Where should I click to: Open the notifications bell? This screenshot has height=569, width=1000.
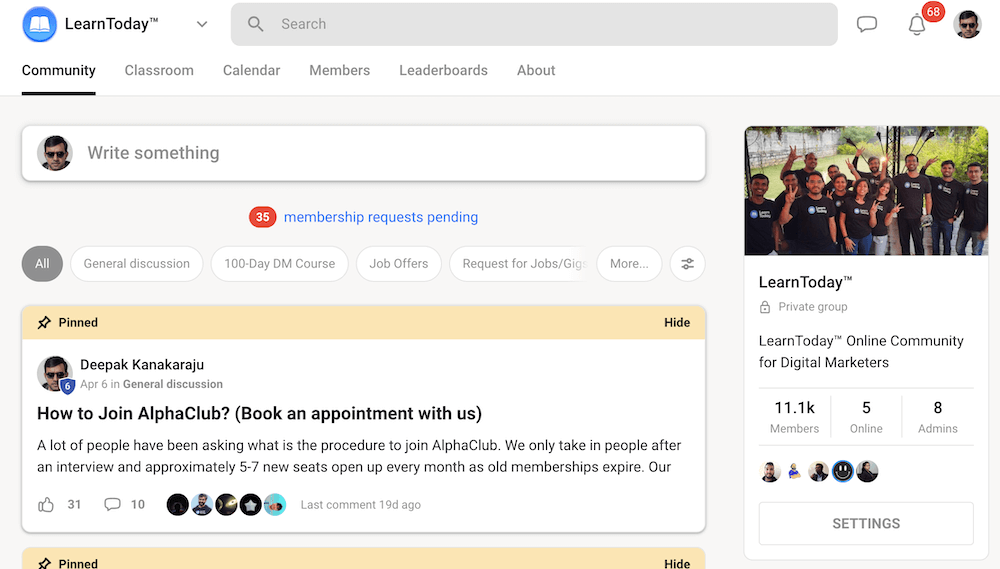[917, 25]
